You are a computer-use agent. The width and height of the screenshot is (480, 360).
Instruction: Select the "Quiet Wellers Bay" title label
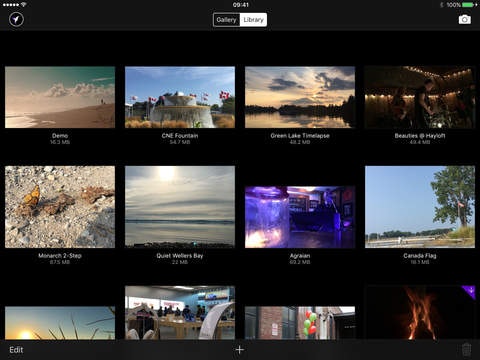(180, 256)
